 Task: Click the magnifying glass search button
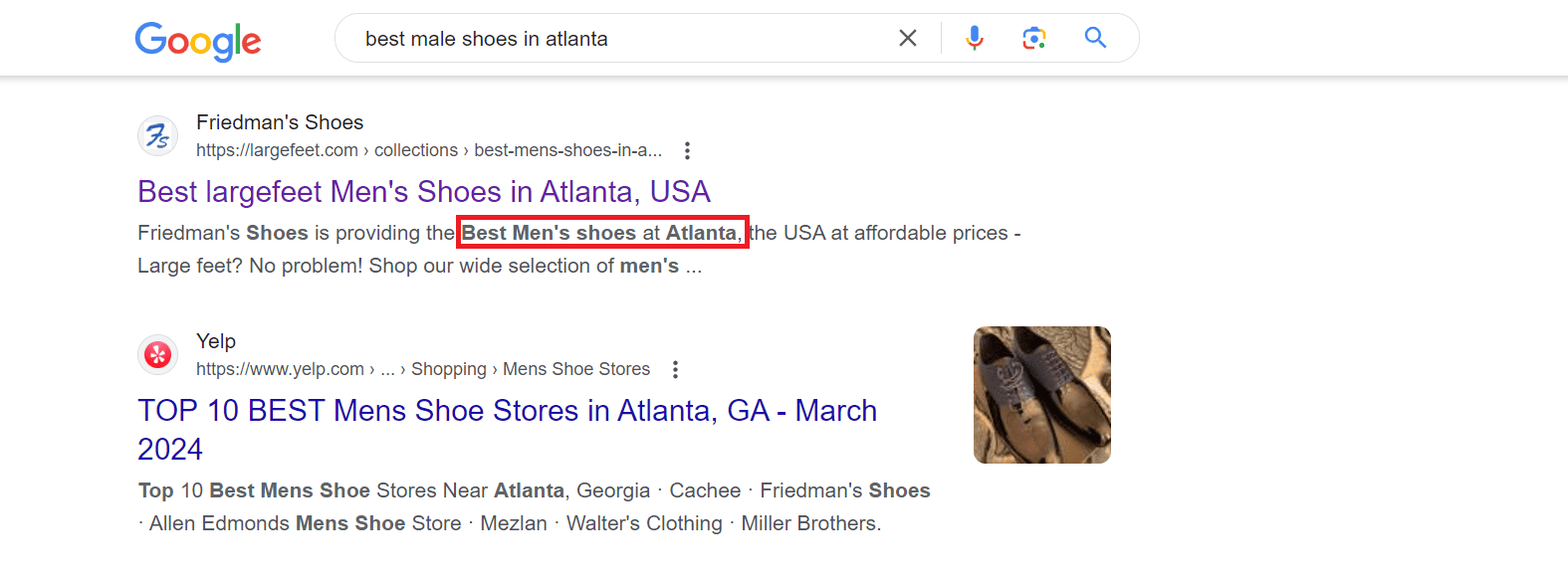point(1095,38)
